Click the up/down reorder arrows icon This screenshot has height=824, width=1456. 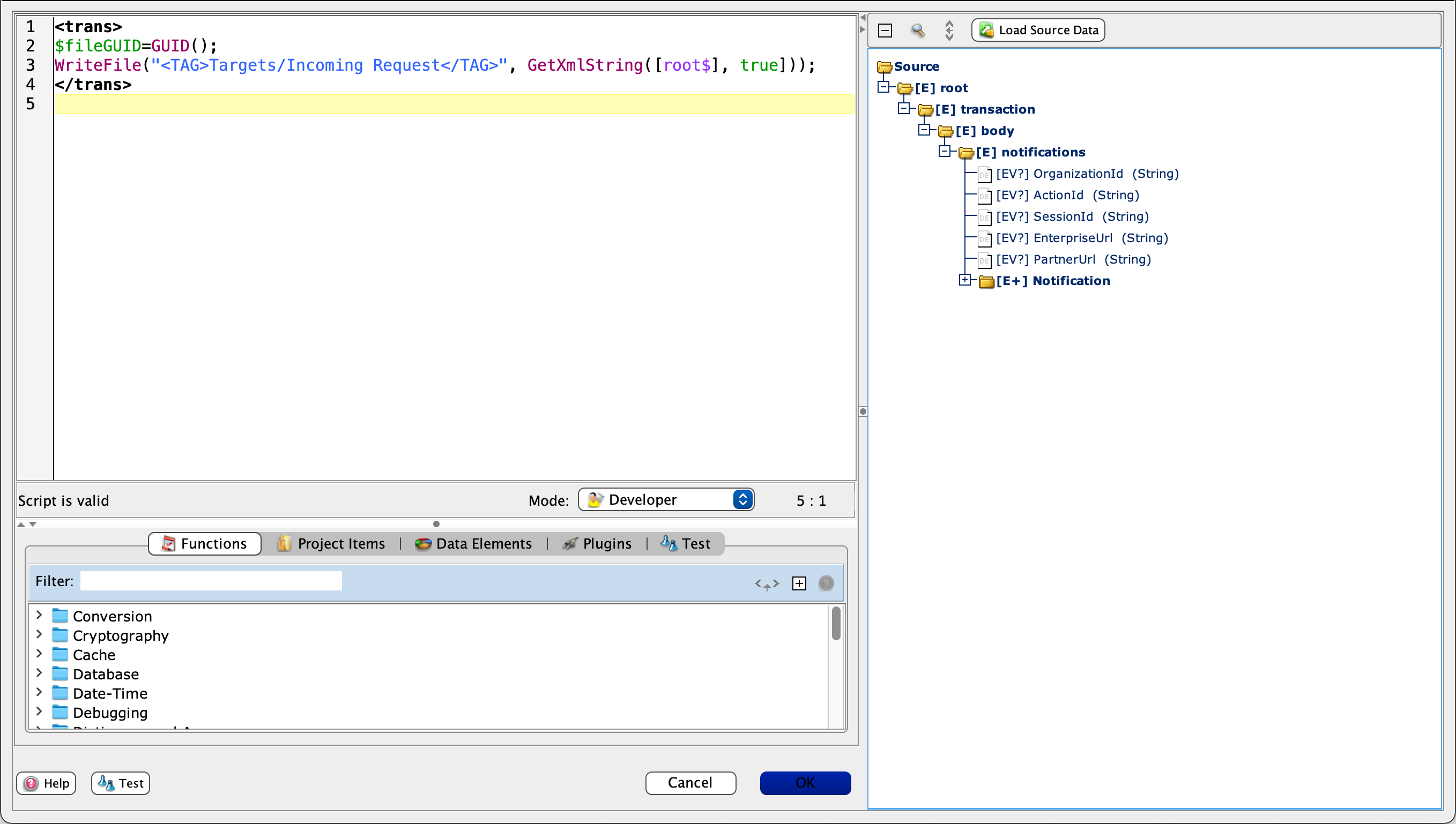pyautogui.click(x=951, y=29)
